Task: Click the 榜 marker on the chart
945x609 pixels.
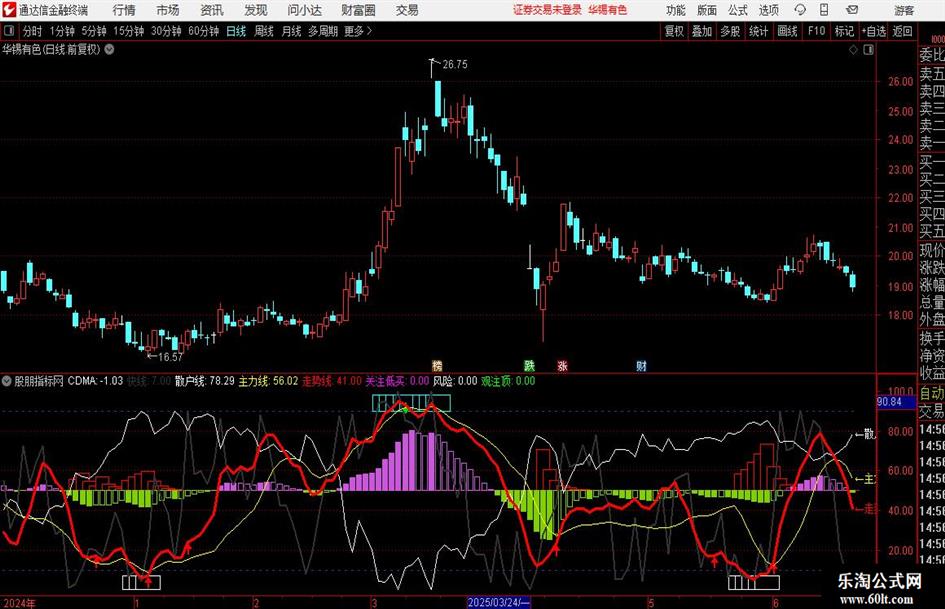Action: click(x=438, y=365)
